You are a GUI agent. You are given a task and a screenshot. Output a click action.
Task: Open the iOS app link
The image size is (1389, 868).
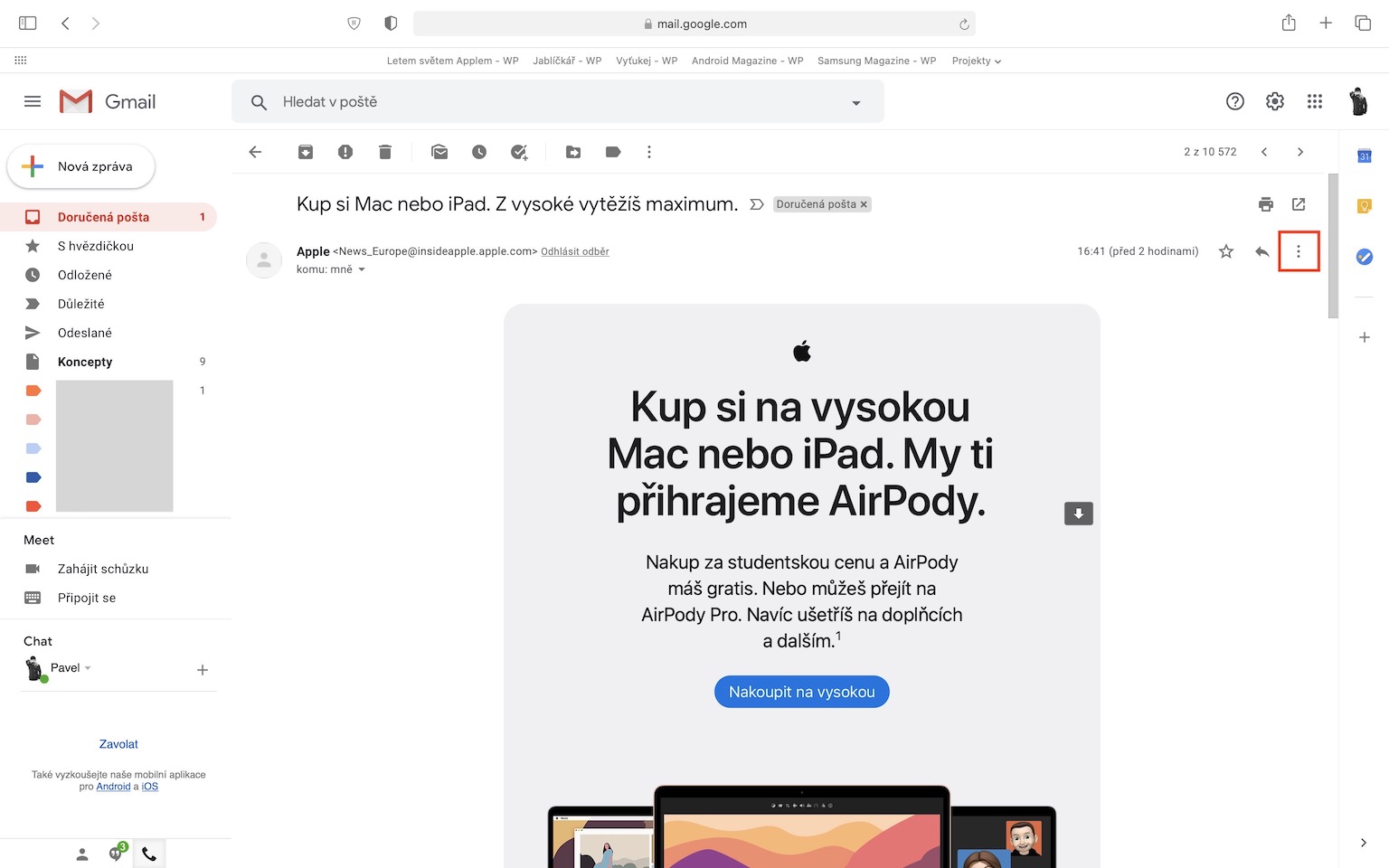point(150,787)
